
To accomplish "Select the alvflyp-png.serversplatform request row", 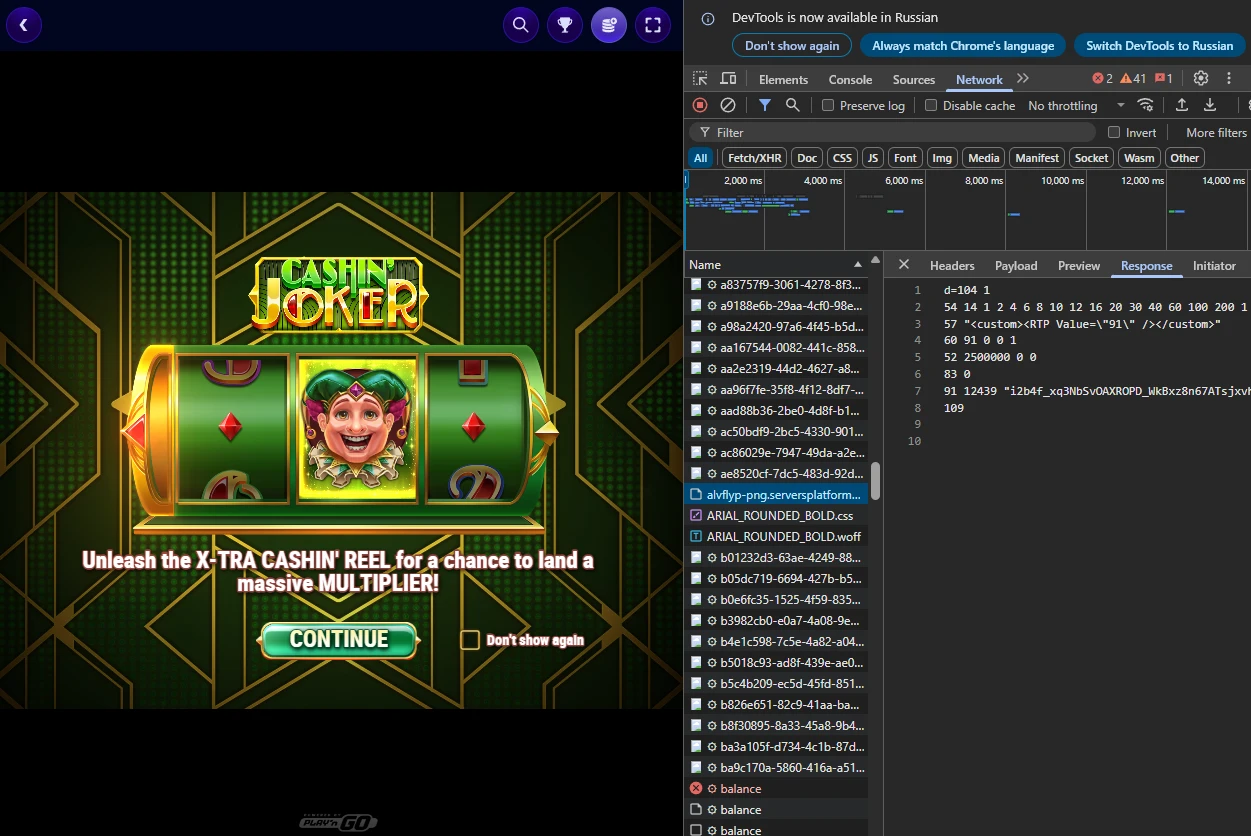I will [x=777, y=495].
